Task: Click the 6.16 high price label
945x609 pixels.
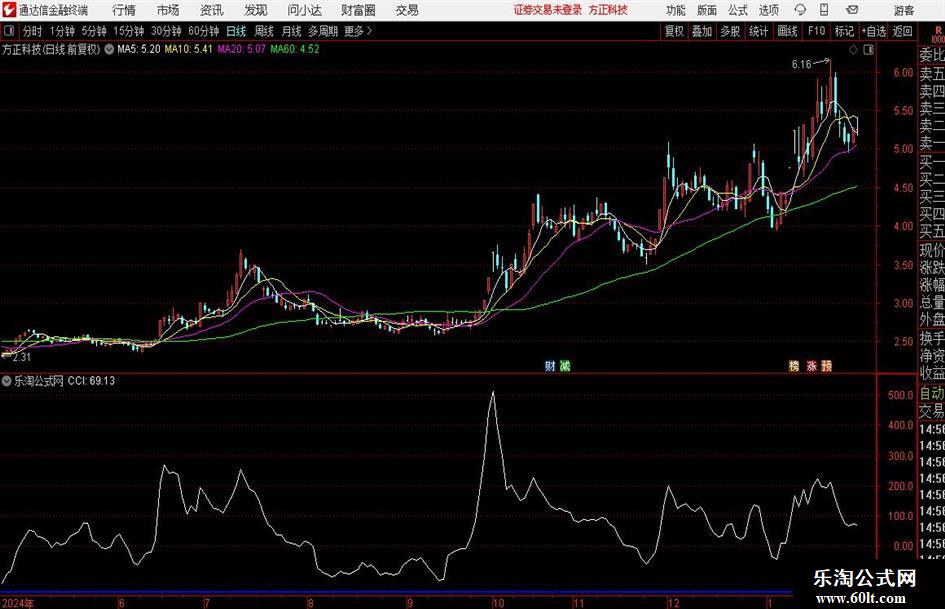Action: [802, 65]
